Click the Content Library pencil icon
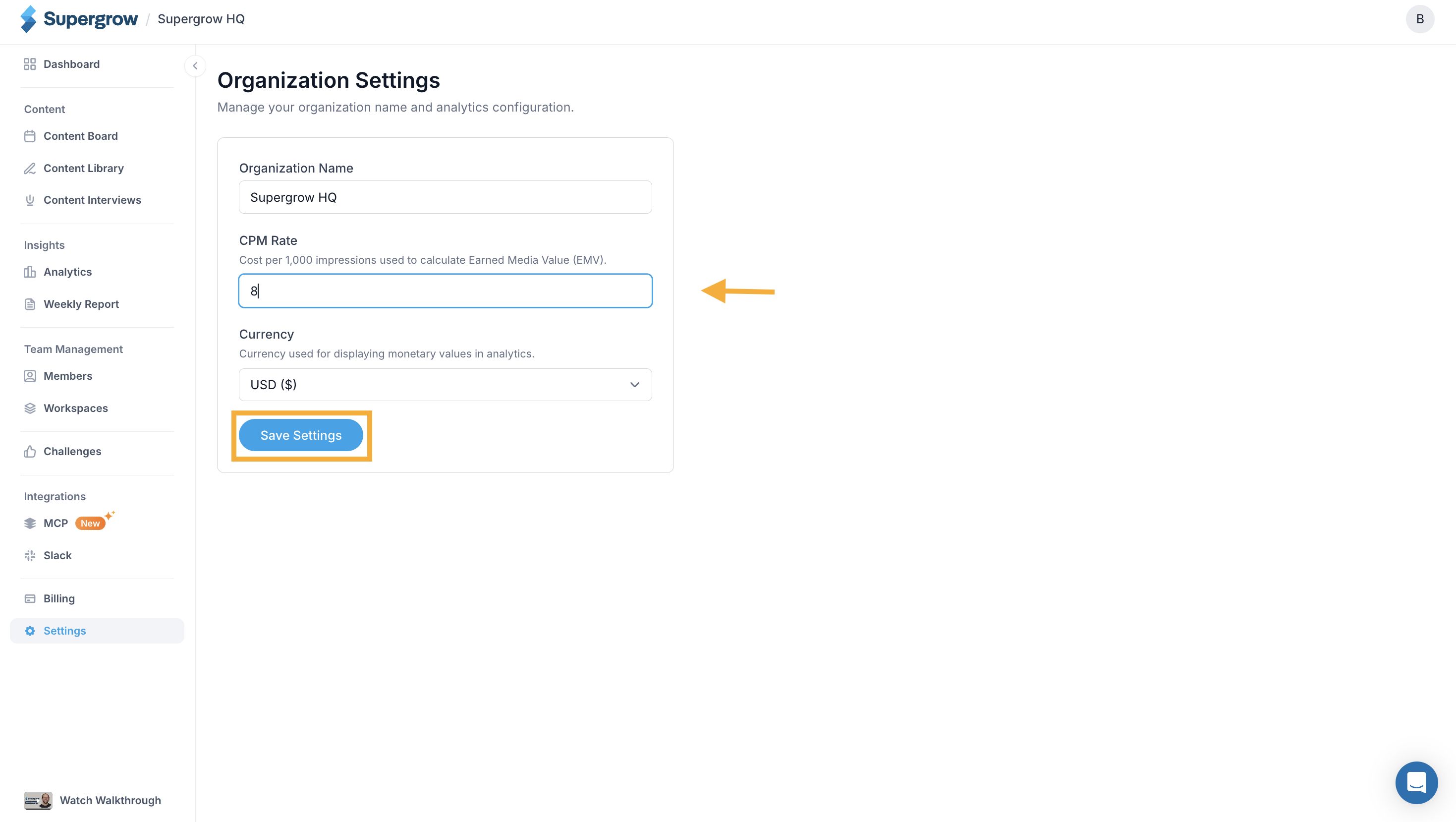Screen dimensions: 1456x822 click(30, 169)
